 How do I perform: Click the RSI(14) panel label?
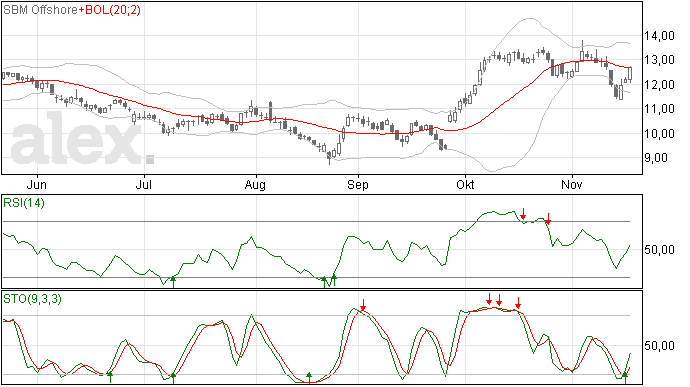24,203
